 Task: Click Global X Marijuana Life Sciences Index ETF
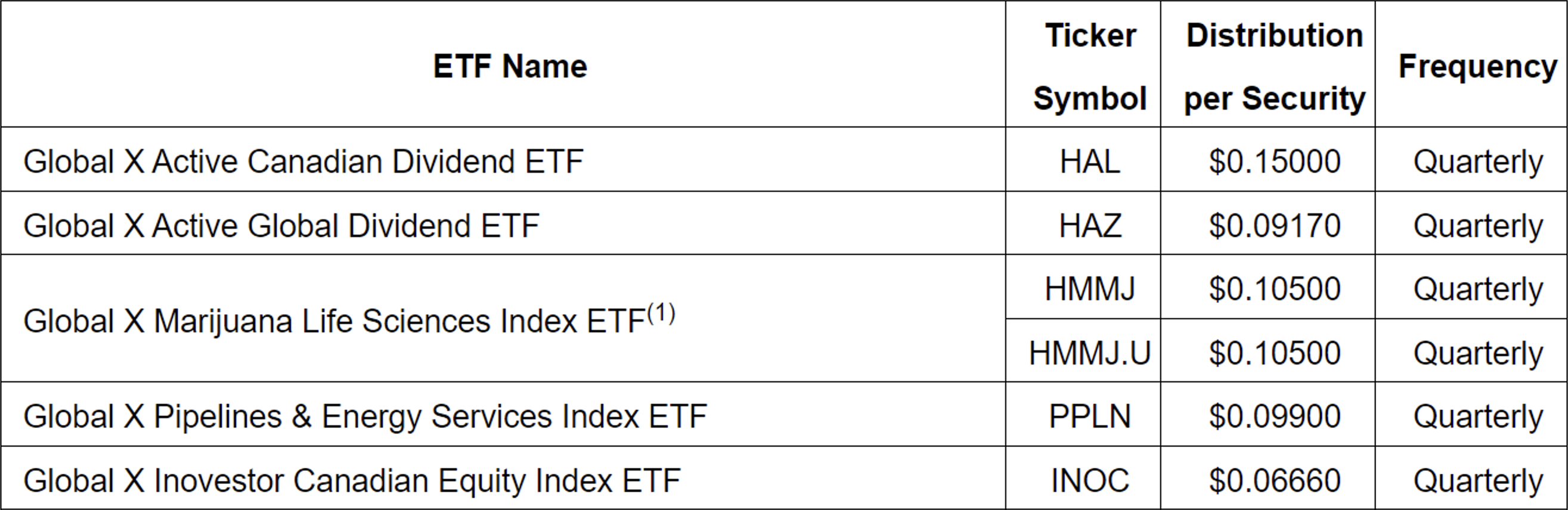coord(333,321)
